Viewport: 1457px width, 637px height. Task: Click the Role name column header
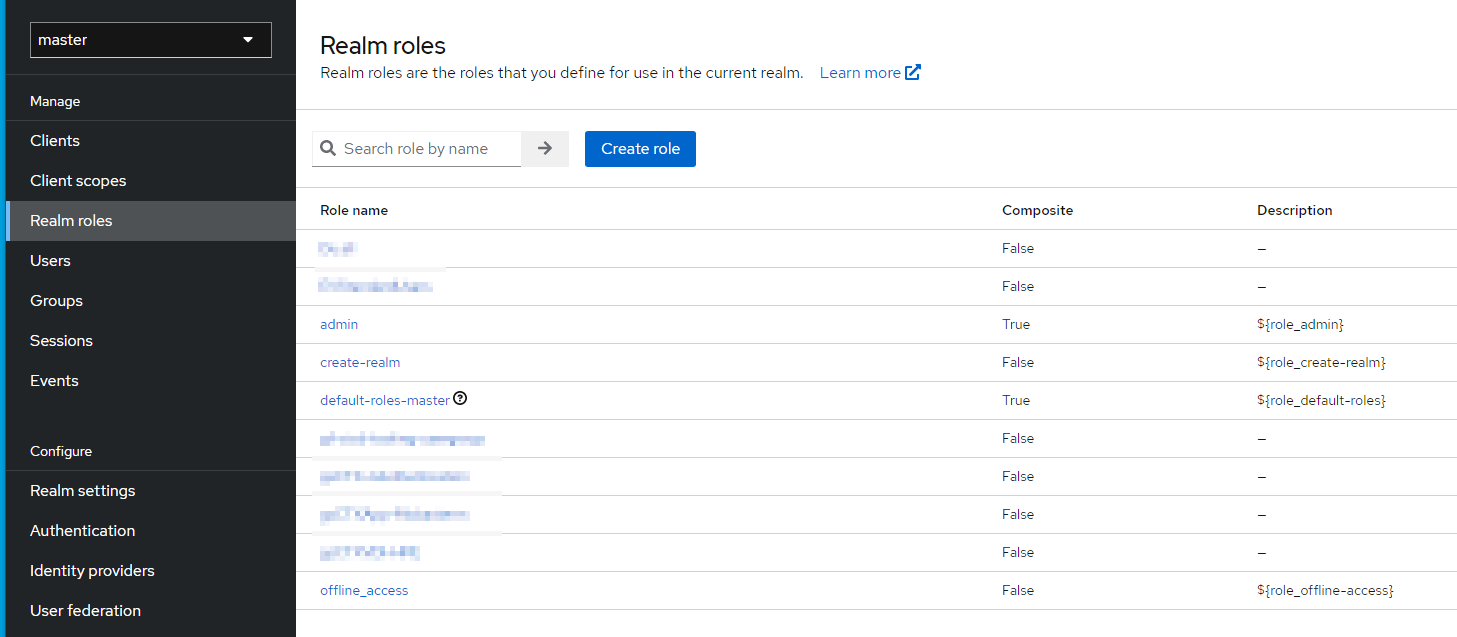354,210
